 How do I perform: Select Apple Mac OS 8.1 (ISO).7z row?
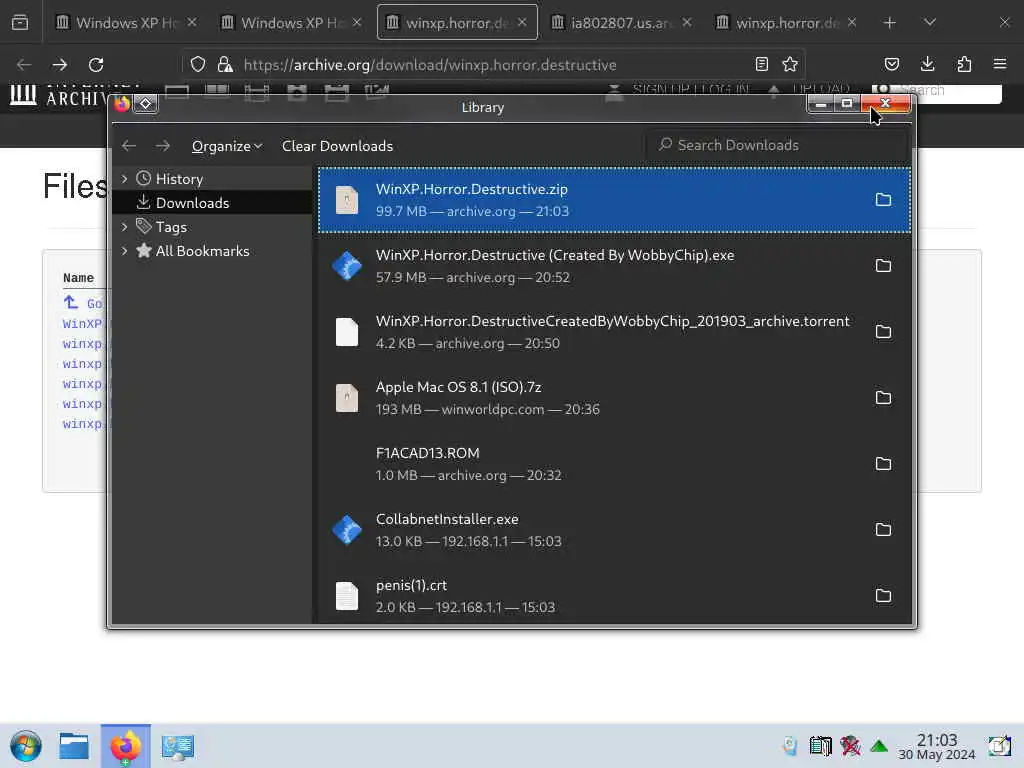tap(614, 398)
